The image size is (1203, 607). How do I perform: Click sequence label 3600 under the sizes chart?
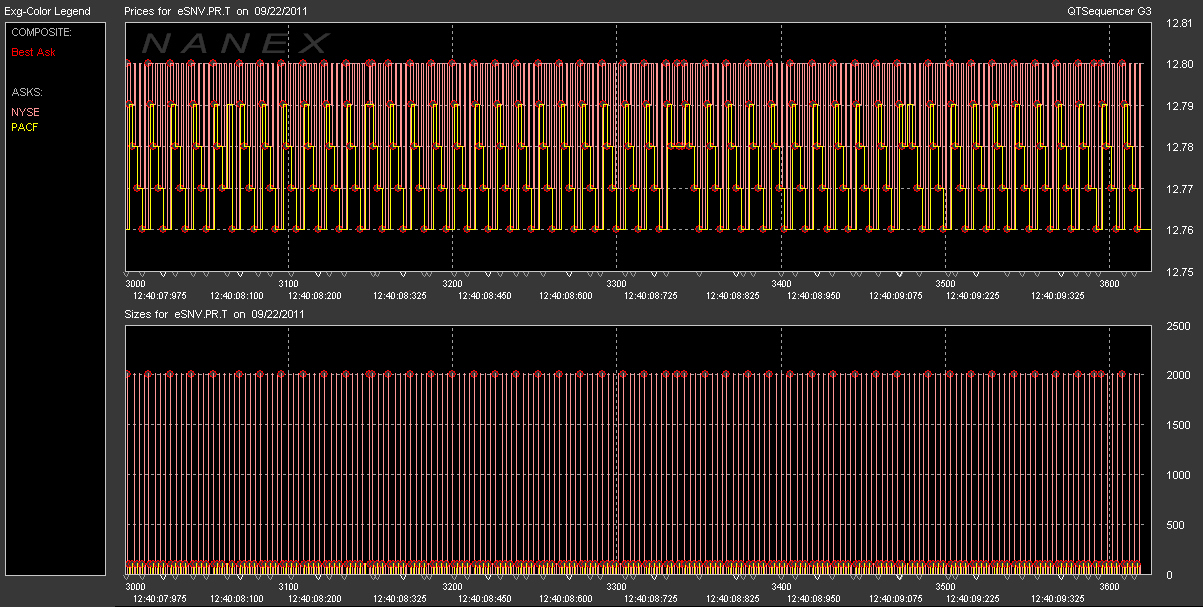(x=1110, y=587)
